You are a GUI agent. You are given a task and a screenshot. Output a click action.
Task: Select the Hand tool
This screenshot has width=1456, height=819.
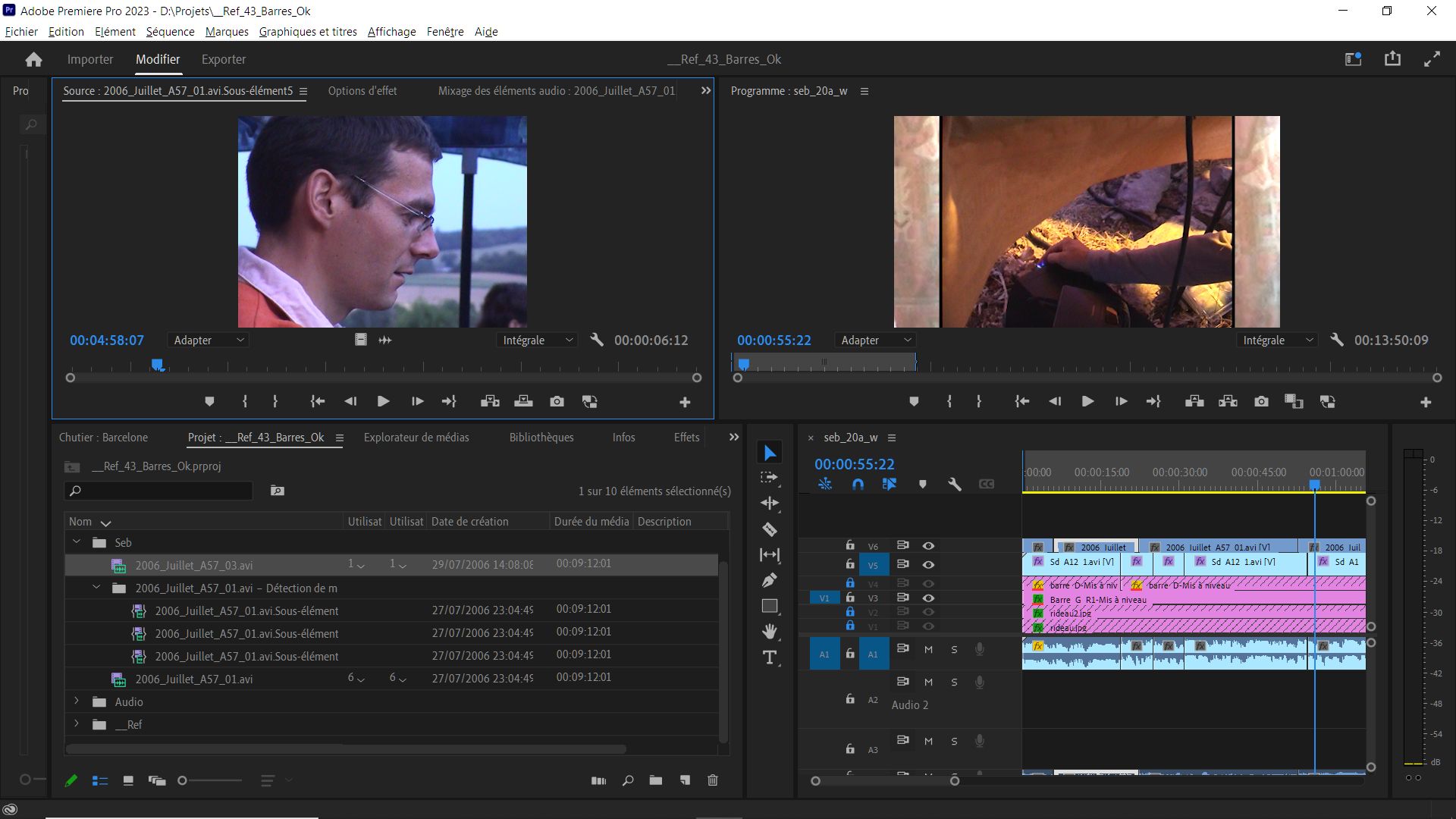pyautogui.click(x=769, y=632)
